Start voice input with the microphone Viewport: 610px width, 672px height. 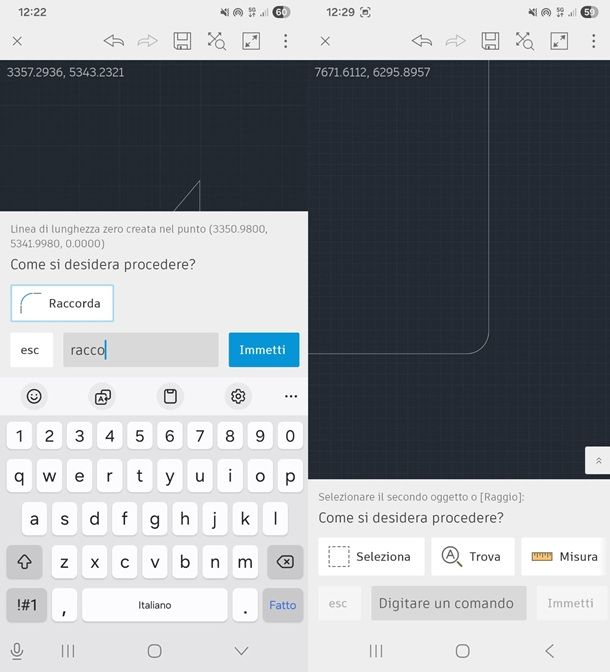(x=17, y=651)
